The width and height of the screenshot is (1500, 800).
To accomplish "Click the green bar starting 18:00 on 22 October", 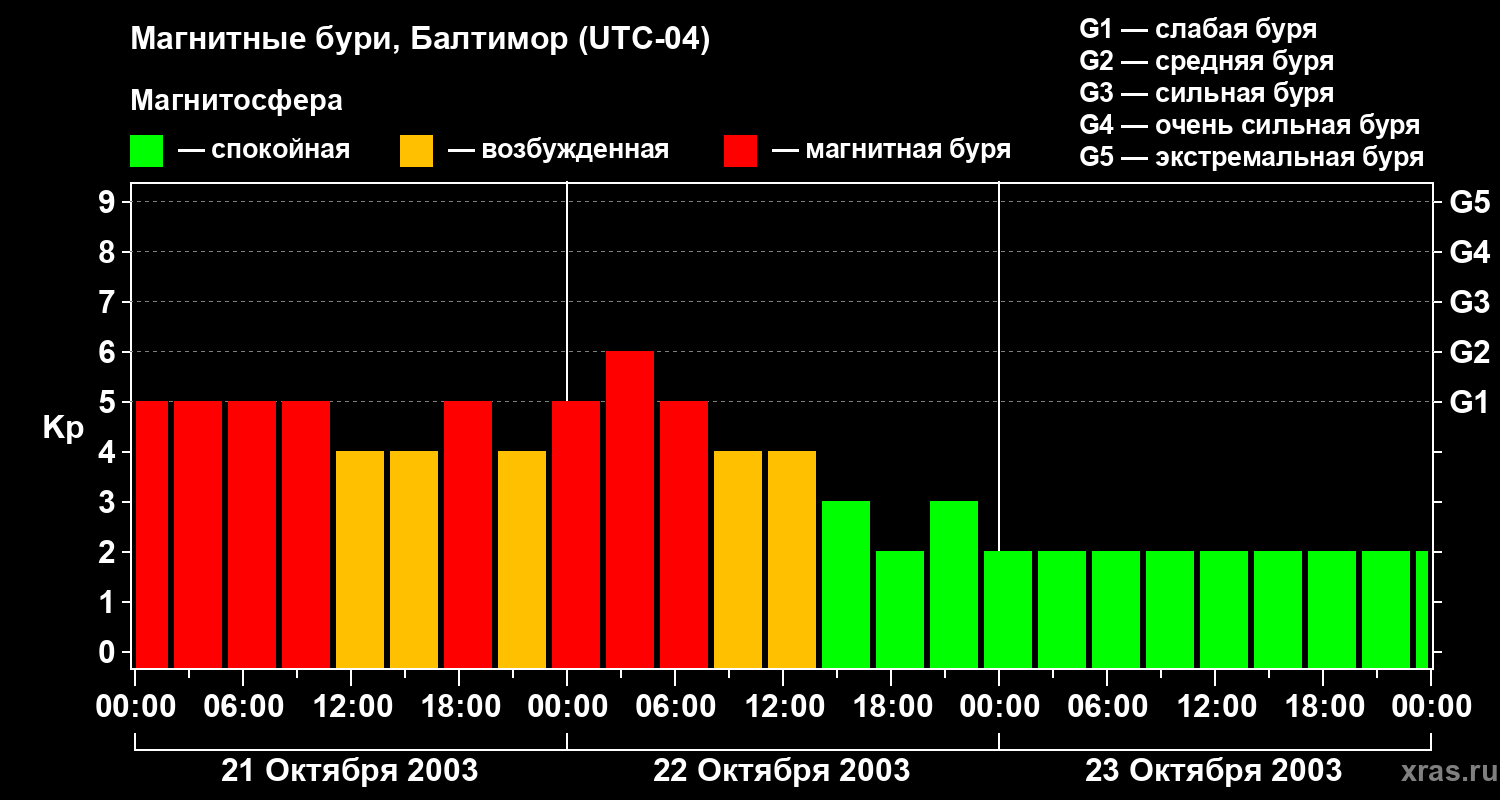I will click(900, 610).
